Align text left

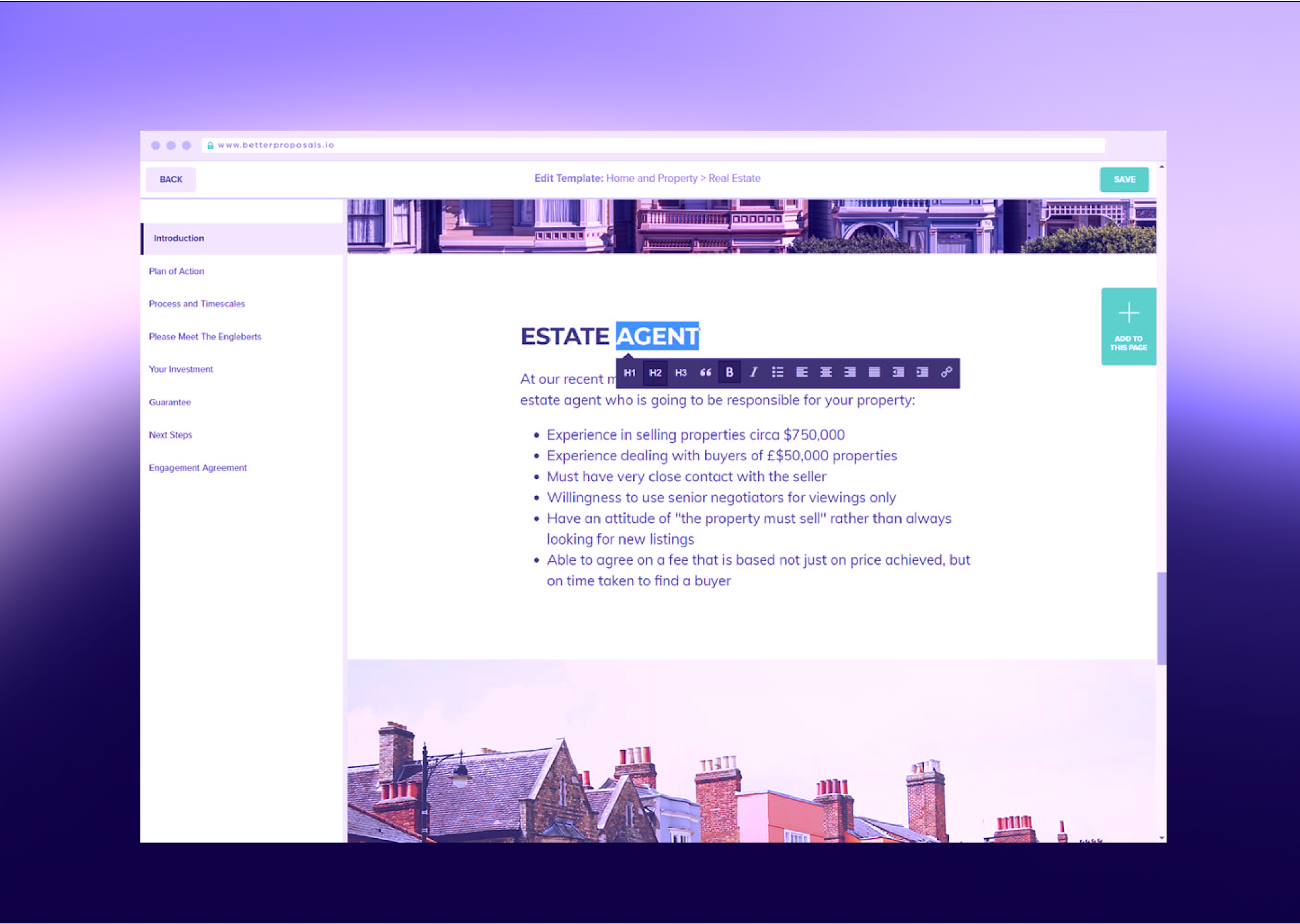(802, 373)
